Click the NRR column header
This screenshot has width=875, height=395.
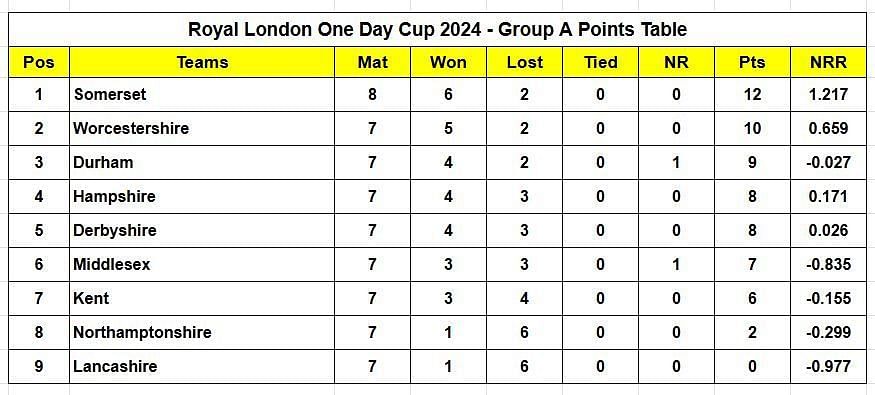[x=829, y=62]
